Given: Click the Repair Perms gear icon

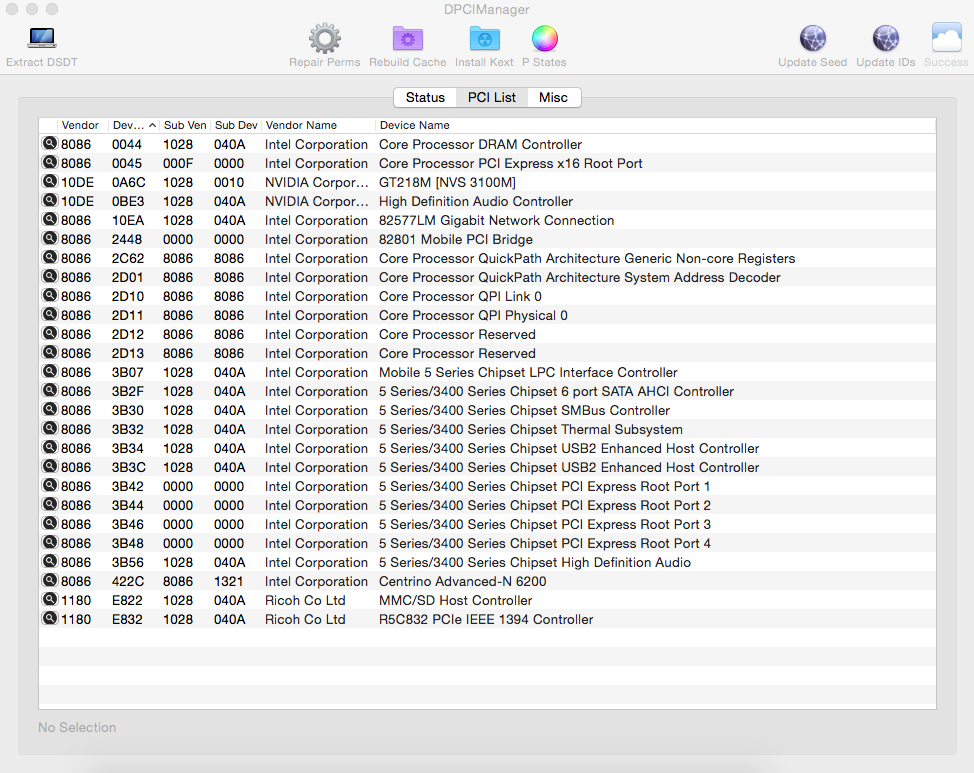Looking at the screenshot, I should [x=324, y=39].
